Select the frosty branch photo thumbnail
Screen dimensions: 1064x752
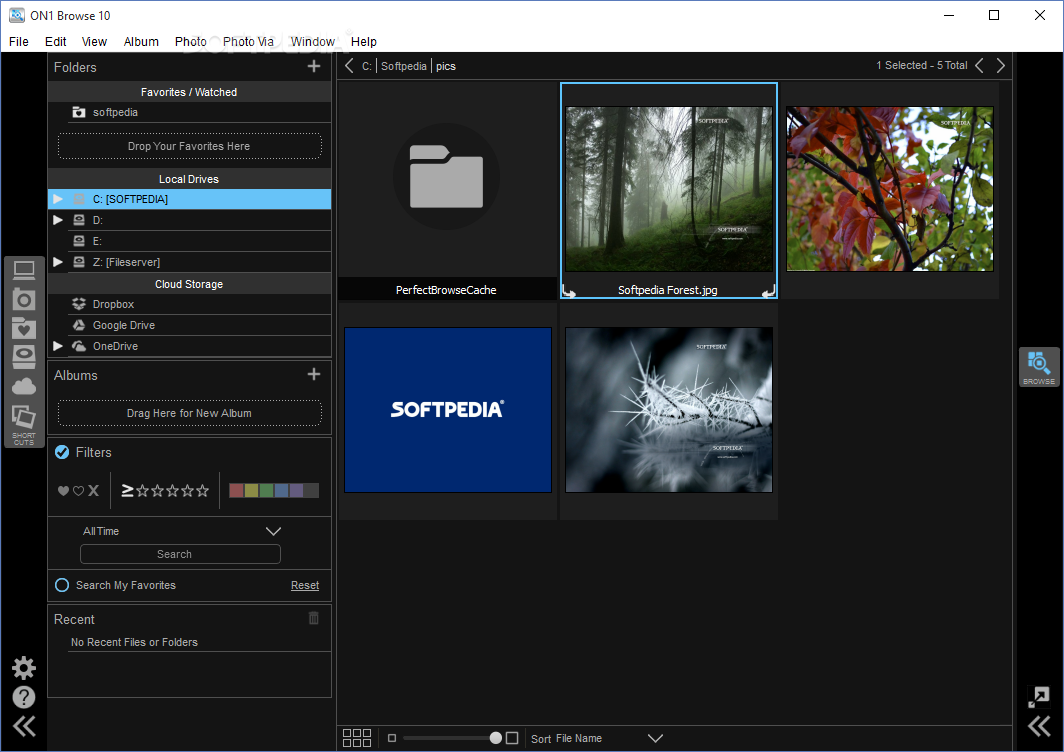669,410
